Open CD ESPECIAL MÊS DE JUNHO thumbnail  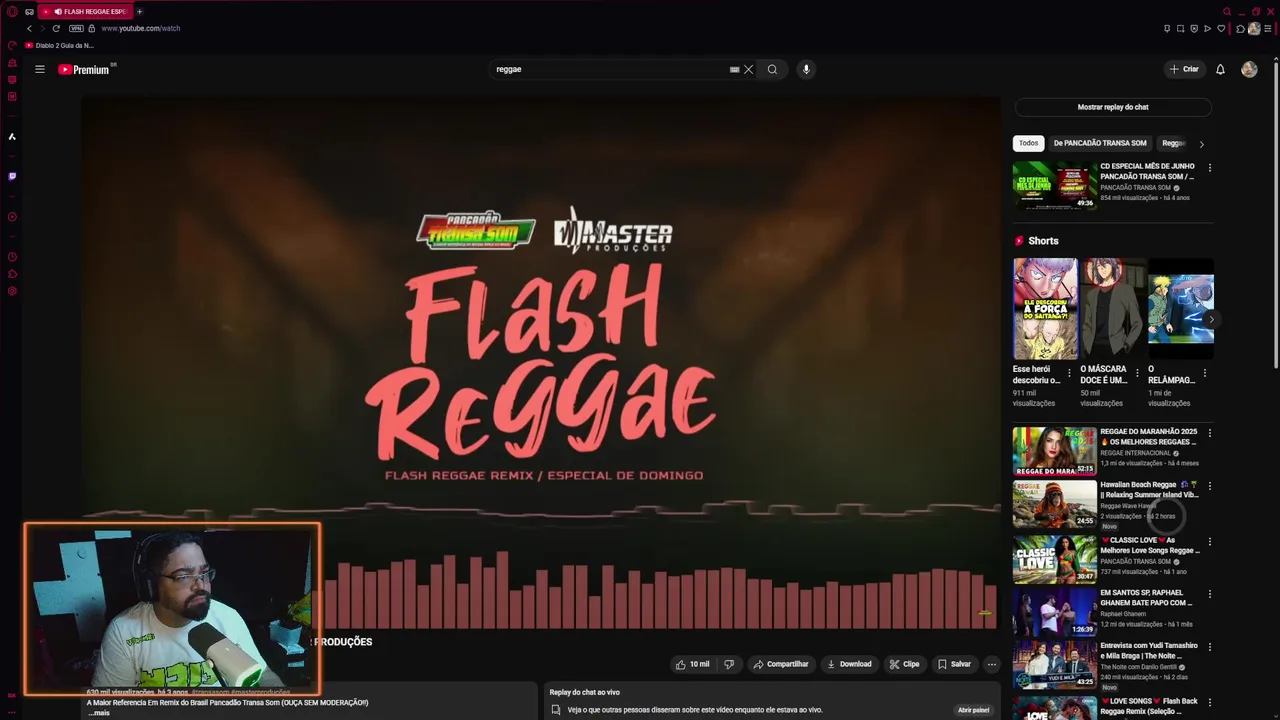point(1054,185)
